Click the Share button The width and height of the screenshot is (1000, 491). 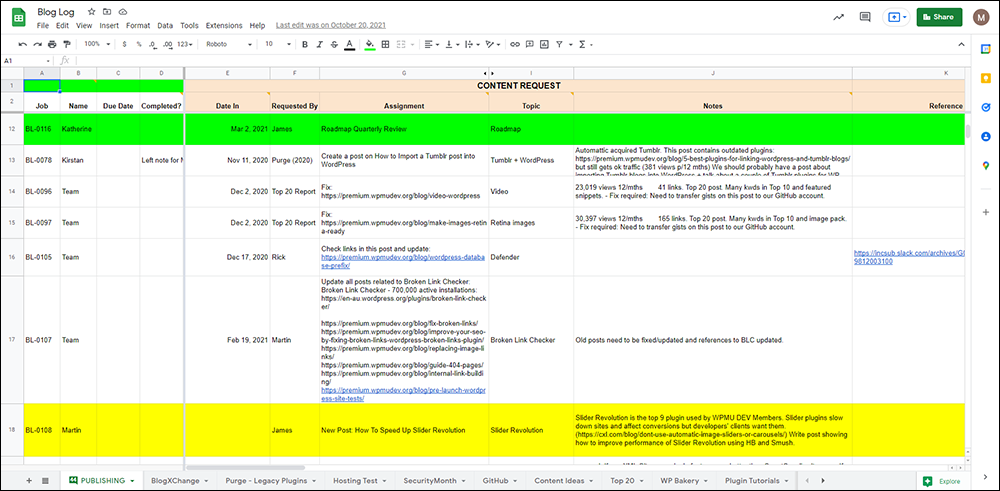tap(939, 17)
